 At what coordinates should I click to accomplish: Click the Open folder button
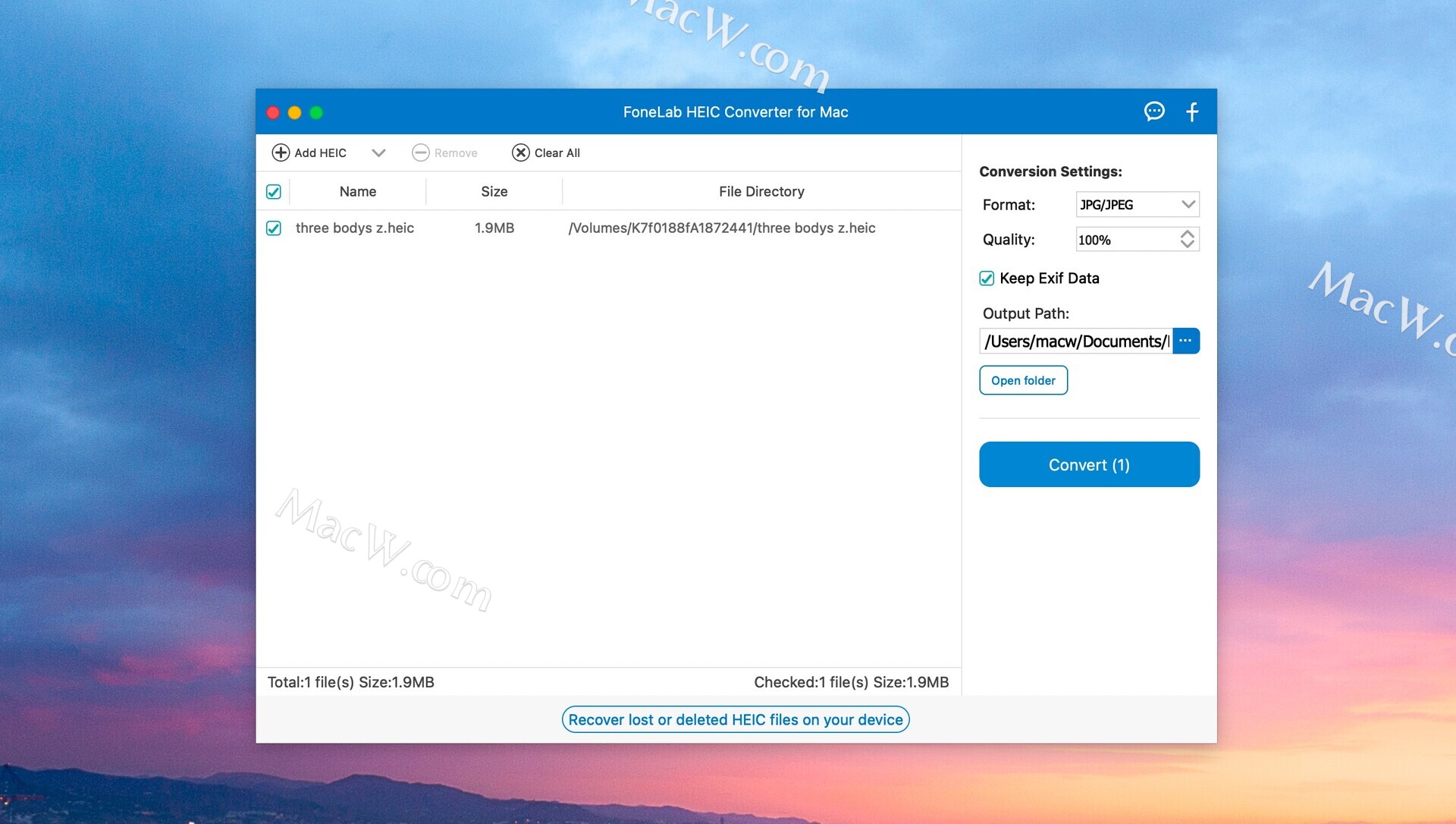click(x=1023, y=380)
